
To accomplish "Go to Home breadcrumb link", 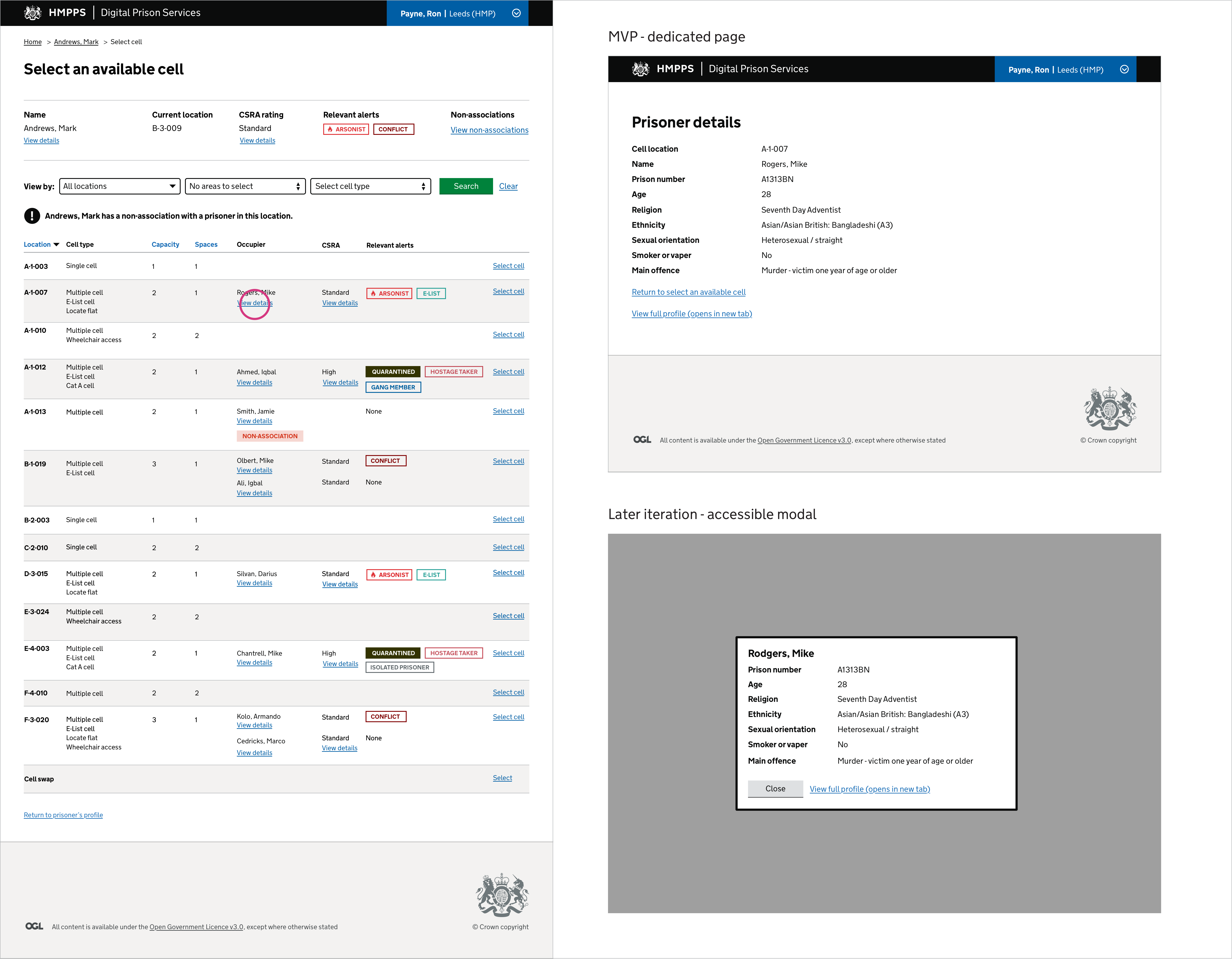I will click(33, 42).
